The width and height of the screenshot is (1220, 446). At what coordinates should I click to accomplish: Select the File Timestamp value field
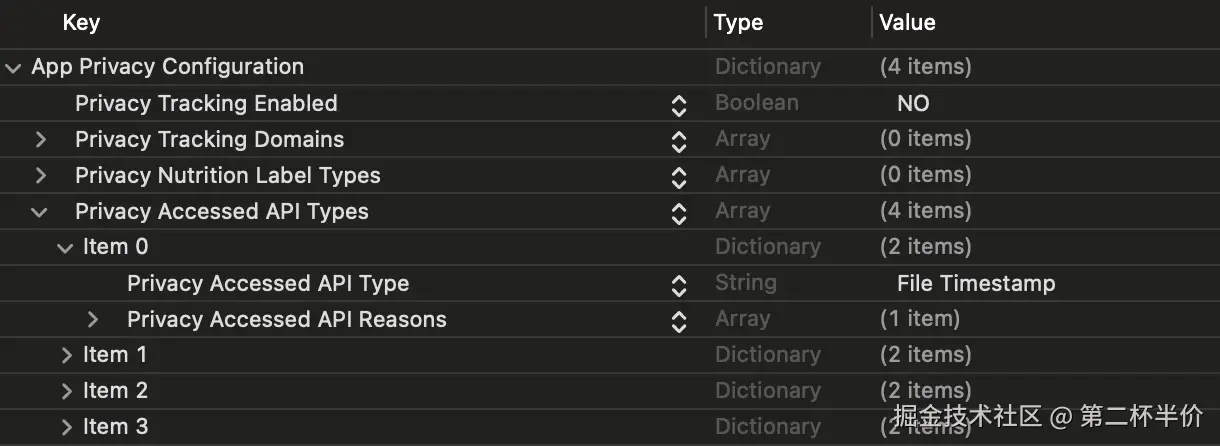[976, 284]
